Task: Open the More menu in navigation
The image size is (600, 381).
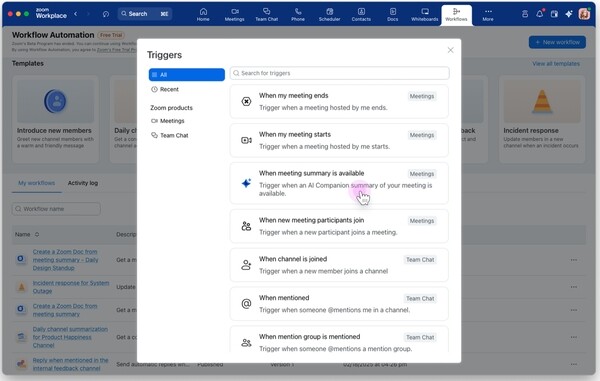Action: (x=488, y=15)
